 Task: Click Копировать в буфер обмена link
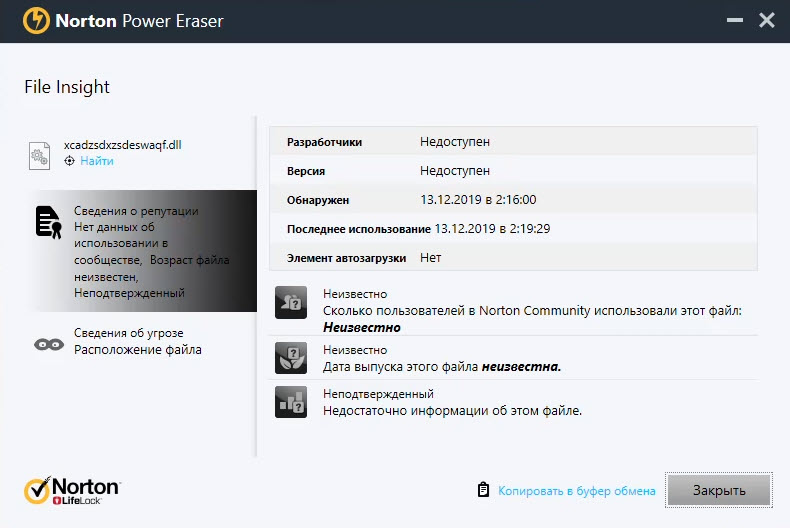[577, 491]
